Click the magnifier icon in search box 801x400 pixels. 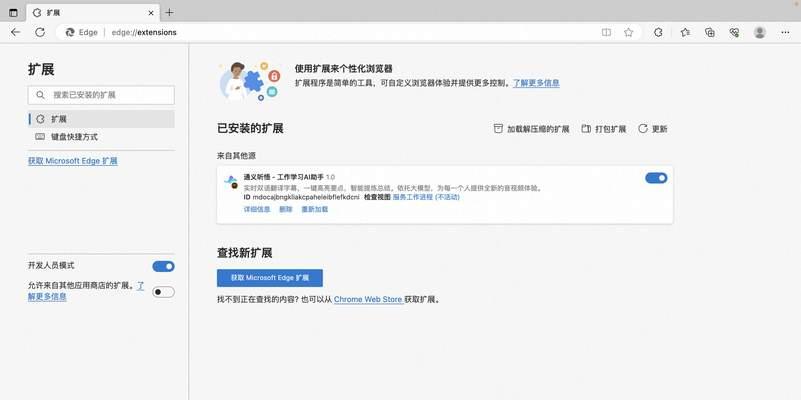[40, 95]
